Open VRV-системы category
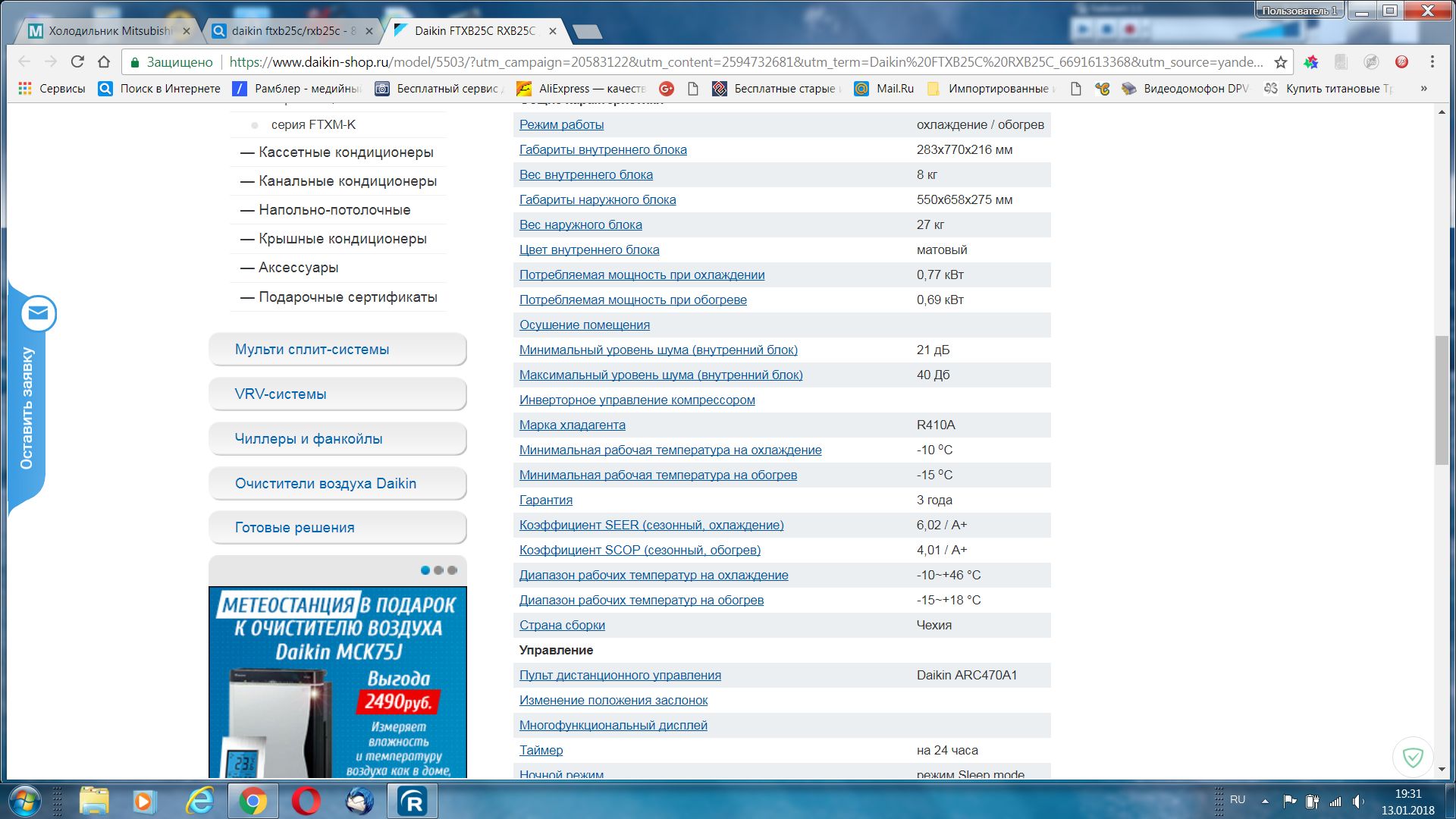This screenshot has height=819, width=1456. (337, 394)
